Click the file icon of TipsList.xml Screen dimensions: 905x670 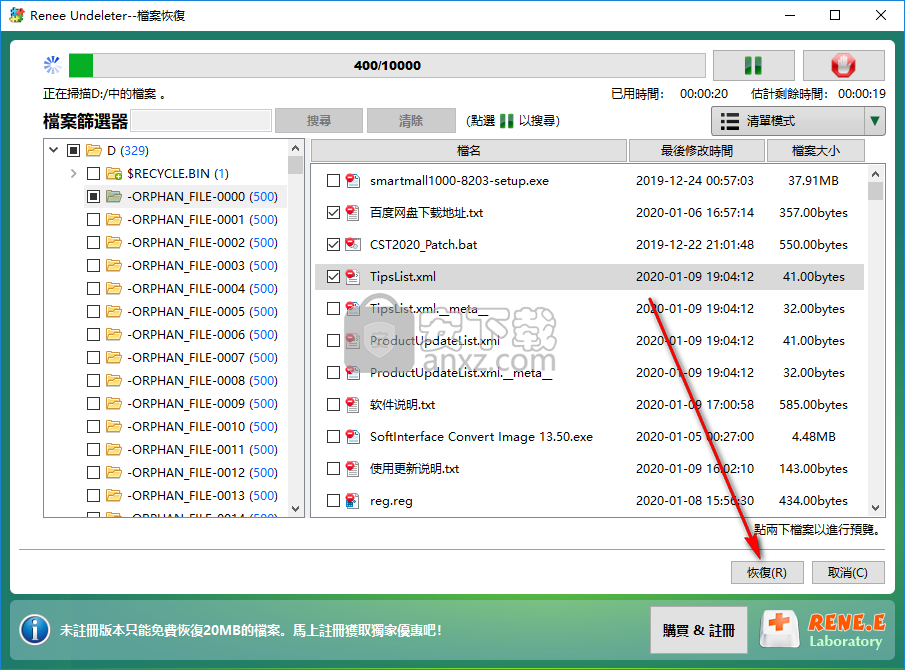[353, 277]
